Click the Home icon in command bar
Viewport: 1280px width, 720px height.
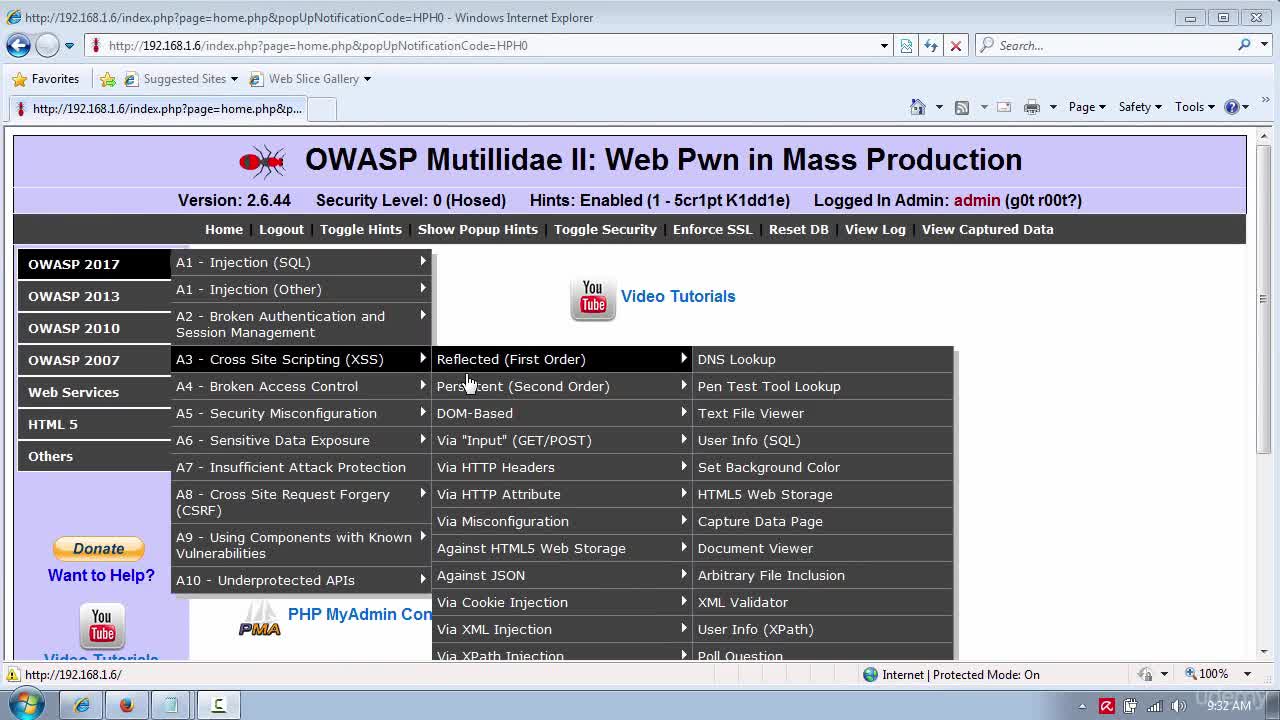pyautogui.click(x=918, y=107)
